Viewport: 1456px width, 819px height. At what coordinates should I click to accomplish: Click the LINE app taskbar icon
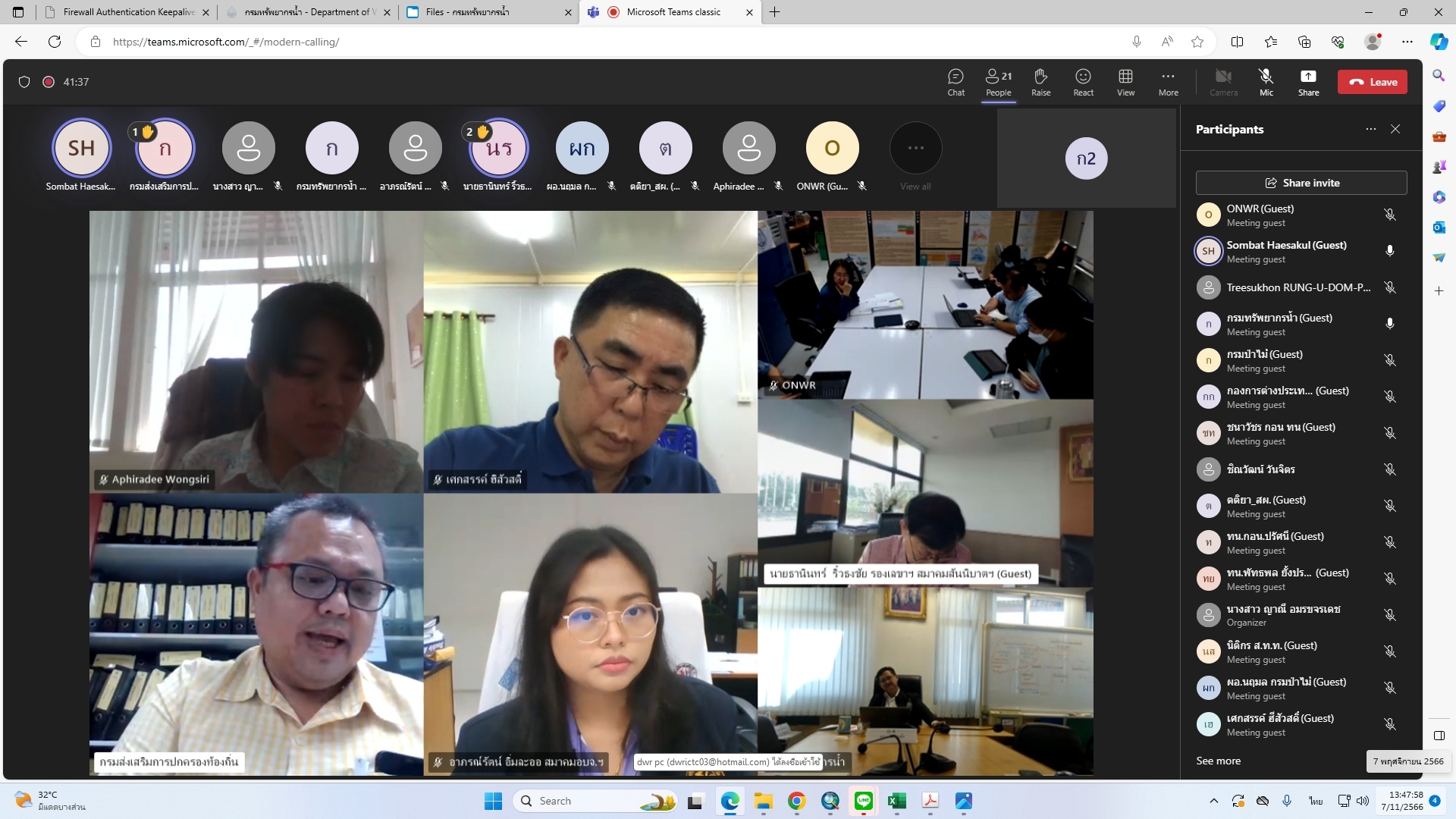(x=863, y=801)
